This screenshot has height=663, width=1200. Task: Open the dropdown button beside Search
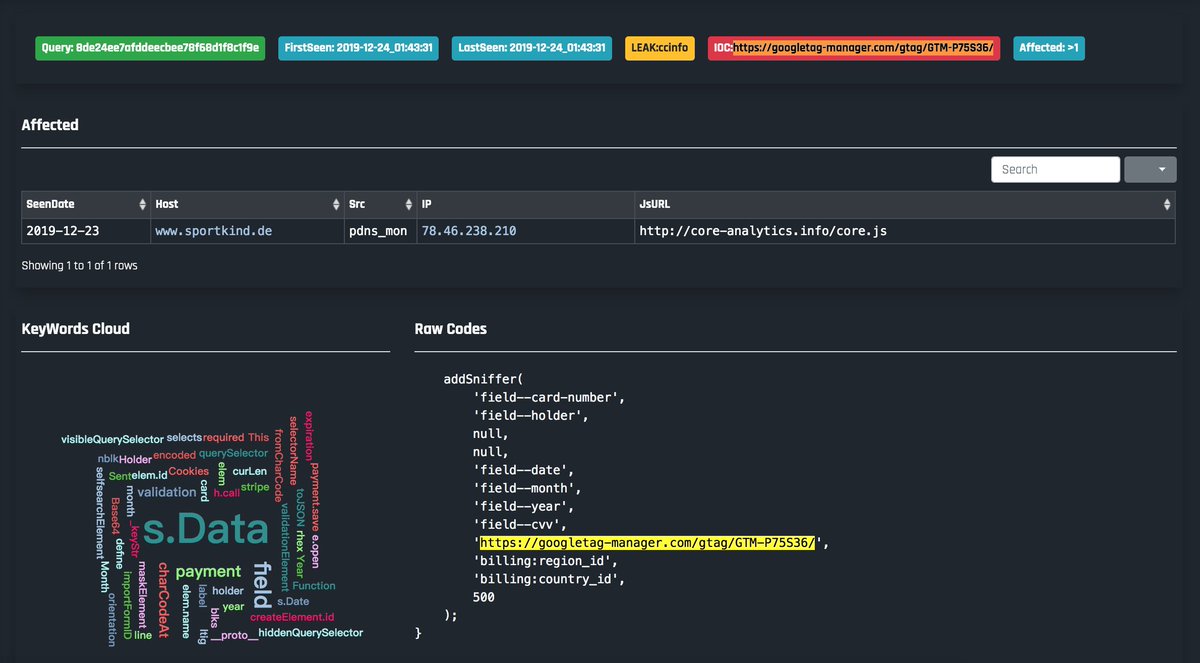click(1150, 169)
